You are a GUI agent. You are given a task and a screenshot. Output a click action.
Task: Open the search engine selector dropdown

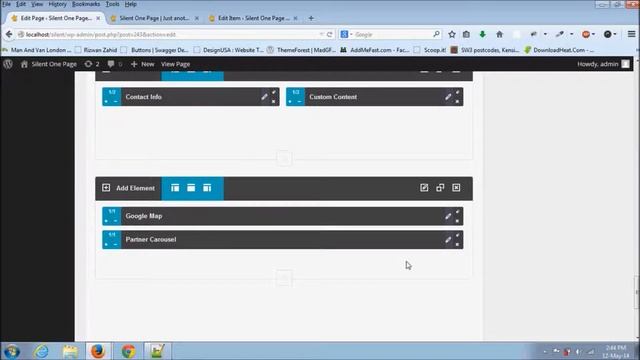coord(347,35)
